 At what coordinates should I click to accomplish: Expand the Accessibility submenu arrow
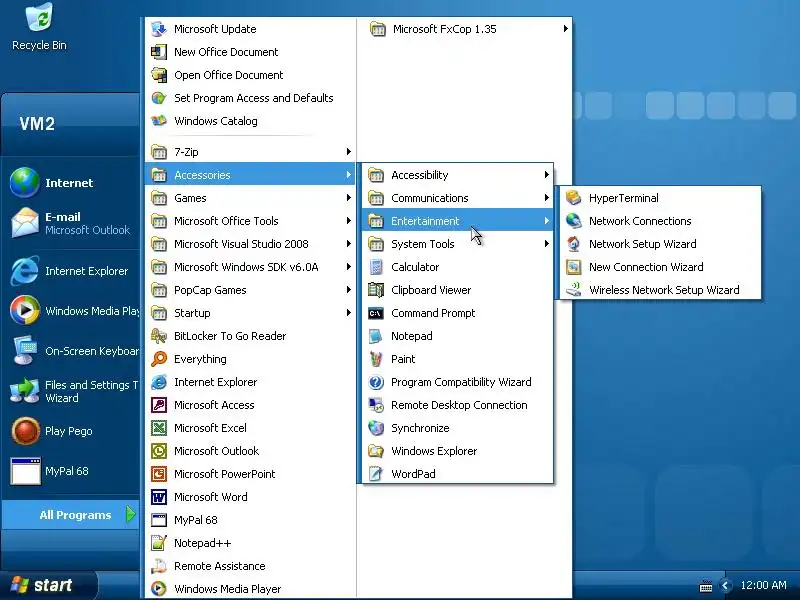tap(546, 174)
